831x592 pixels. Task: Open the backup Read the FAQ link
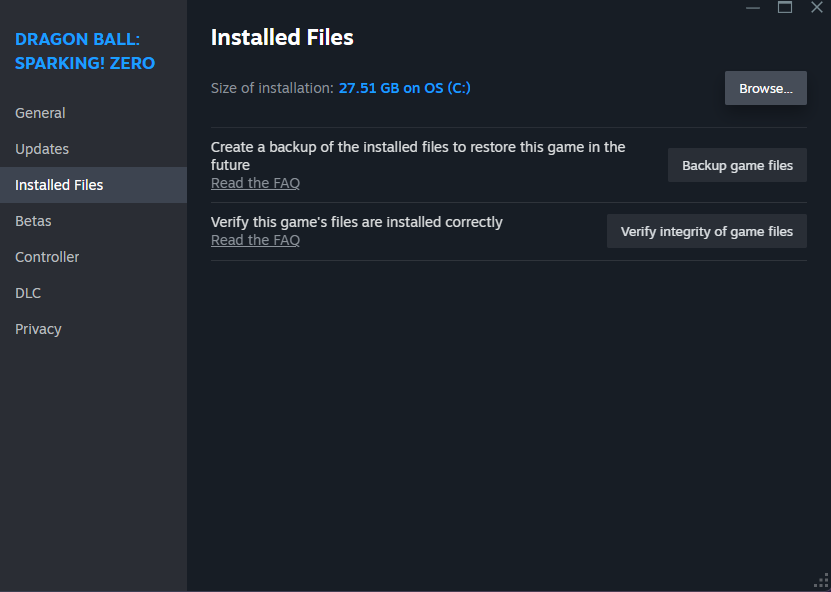pyautogui.click(x=255, y=183)
